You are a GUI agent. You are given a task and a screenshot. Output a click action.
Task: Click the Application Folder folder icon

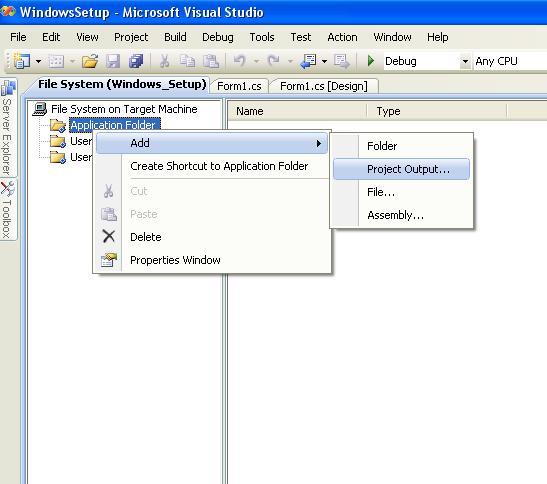(58, 125)
